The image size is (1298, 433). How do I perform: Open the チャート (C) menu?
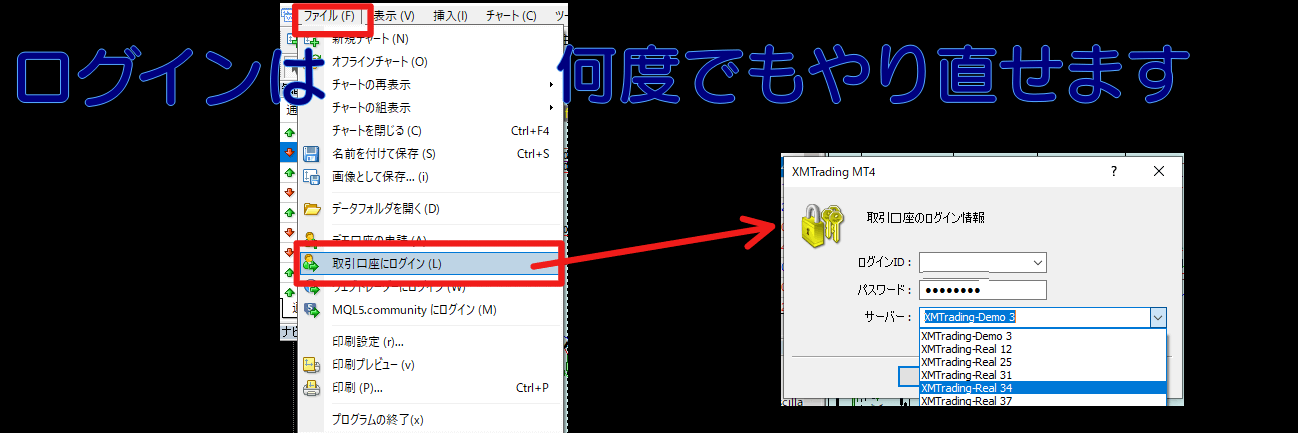[511, 16]
